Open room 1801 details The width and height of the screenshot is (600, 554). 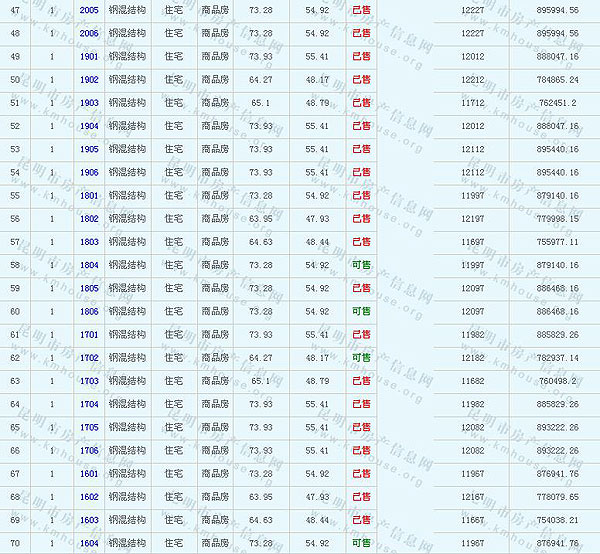pos(89,195)
